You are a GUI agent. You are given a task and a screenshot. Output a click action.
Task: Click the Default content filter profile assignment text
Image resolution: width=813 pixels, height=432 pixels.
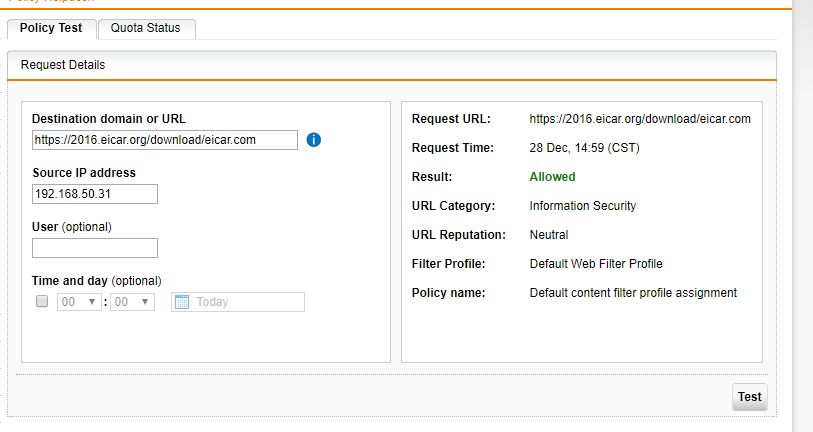pyautogui.click(x=632, y=293)
